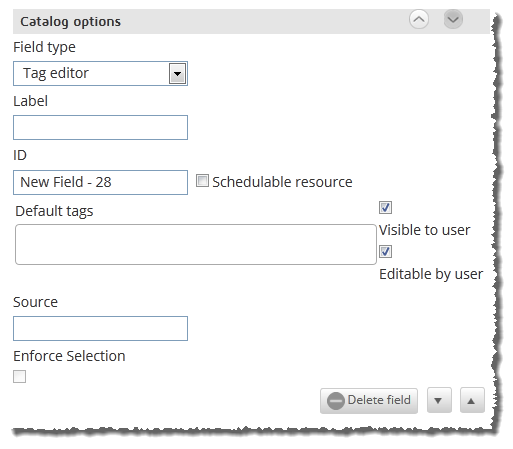The height and width of the screenshot is (449, 513).
Task: Collapse panel with the up chevron circle icon
Action: (419, 19)
